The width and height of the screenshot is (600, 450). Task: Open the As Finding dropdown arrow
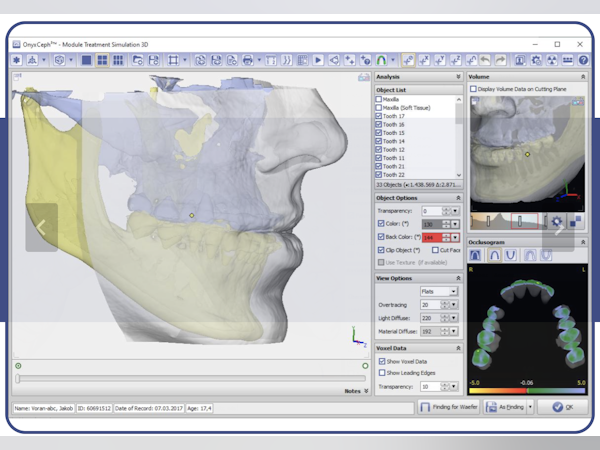(530, 407)
